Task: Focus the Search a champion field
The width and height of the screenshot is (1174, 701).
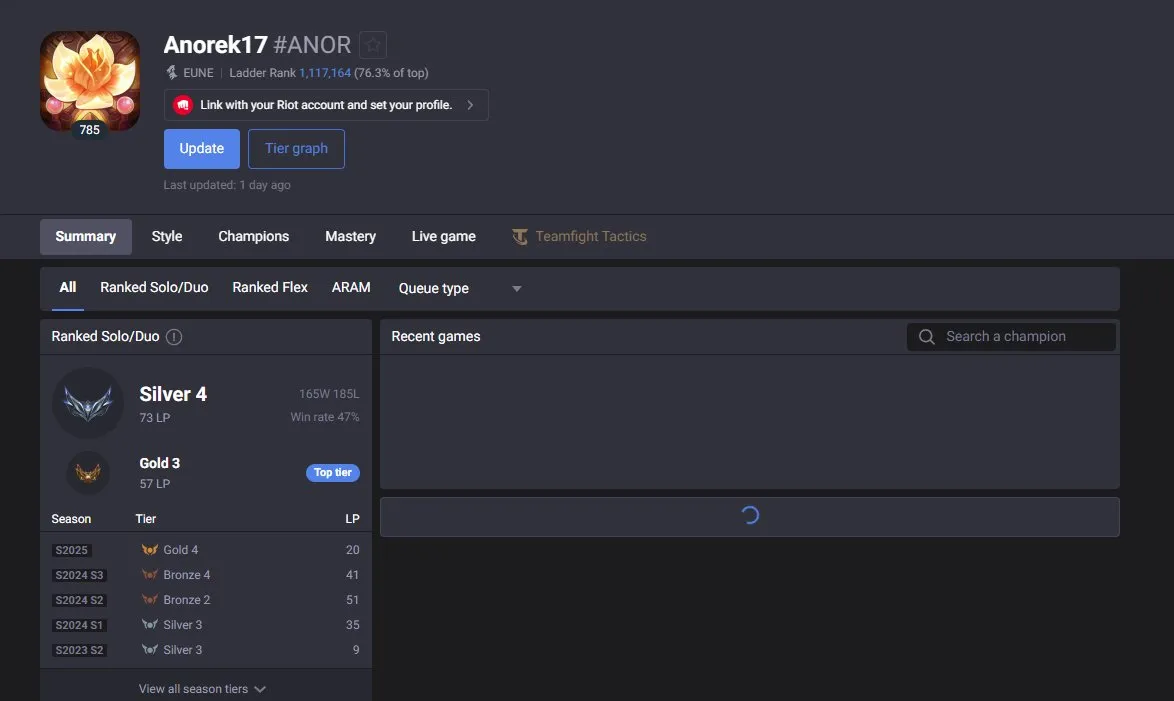Action: tap(1012, 337)
